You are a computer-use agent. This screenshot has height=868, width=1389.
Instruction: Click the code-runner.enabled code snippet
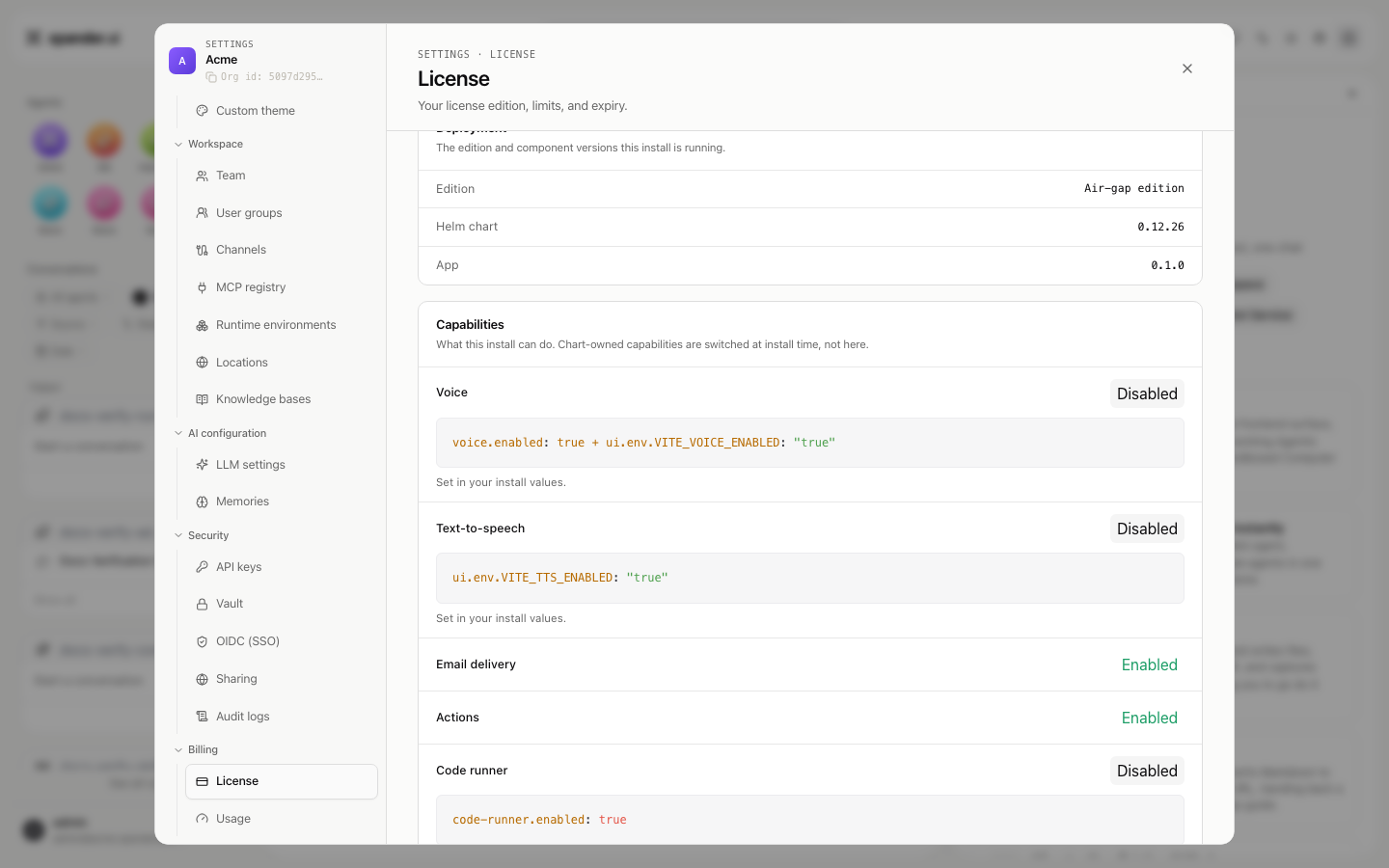[x=810, y=820]
